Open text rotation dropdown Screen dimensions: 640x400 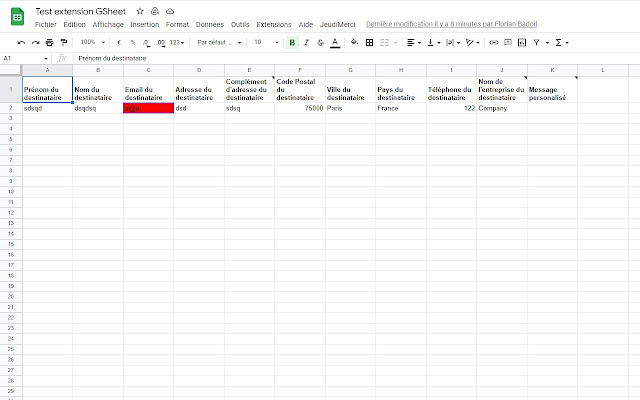click(473, 42)
